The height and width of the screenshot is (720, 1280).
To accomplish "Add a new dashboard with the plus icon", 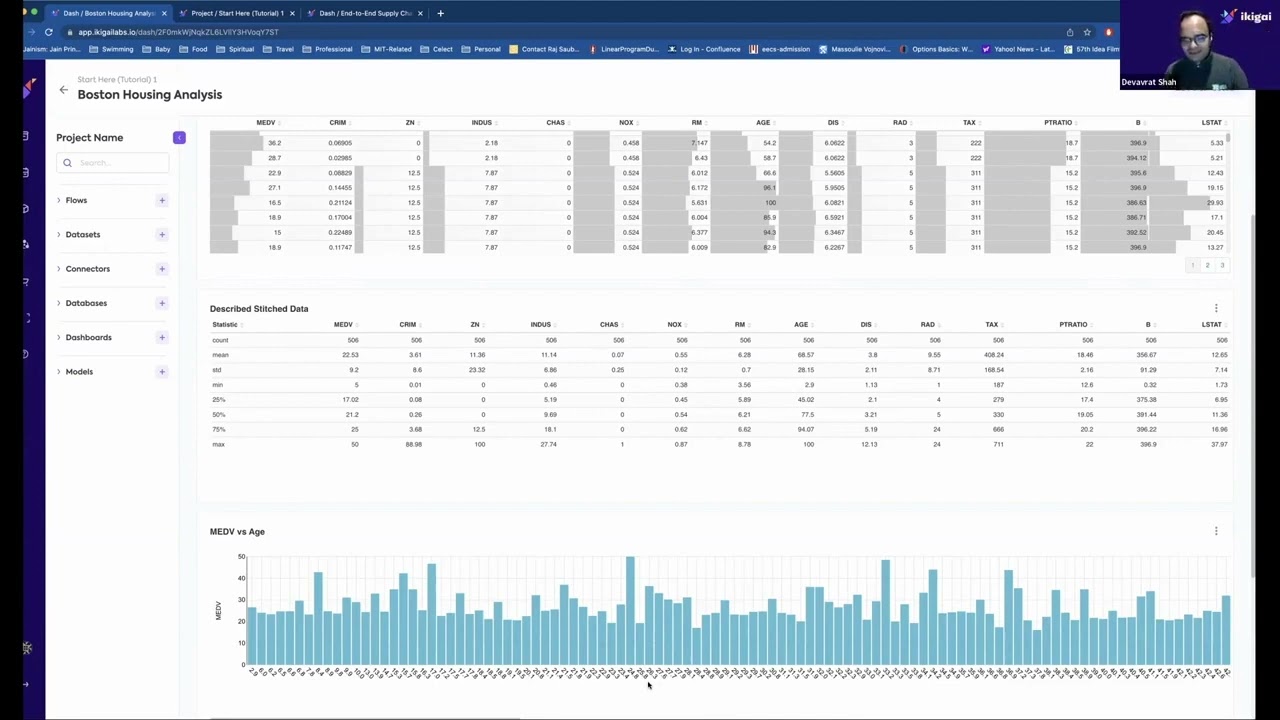I will (162, 337).
